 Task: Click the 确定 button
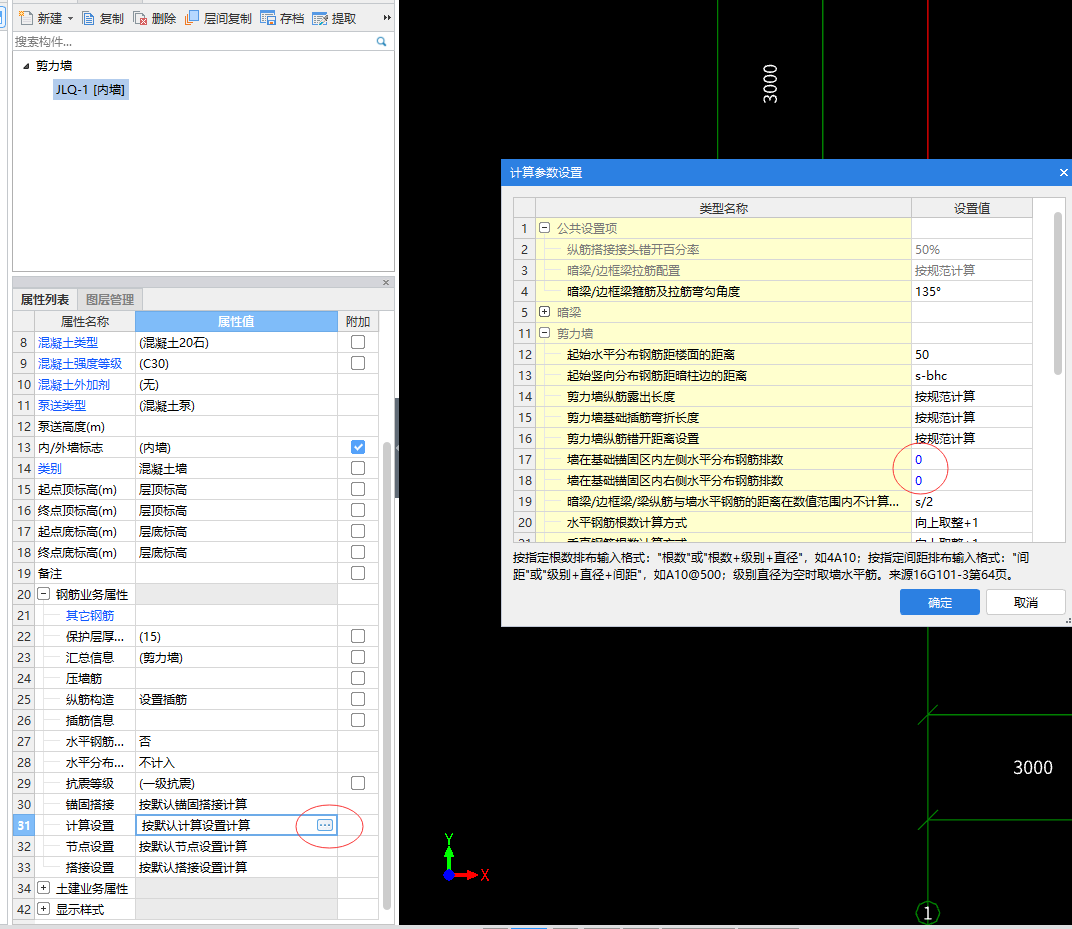point(939,602)
